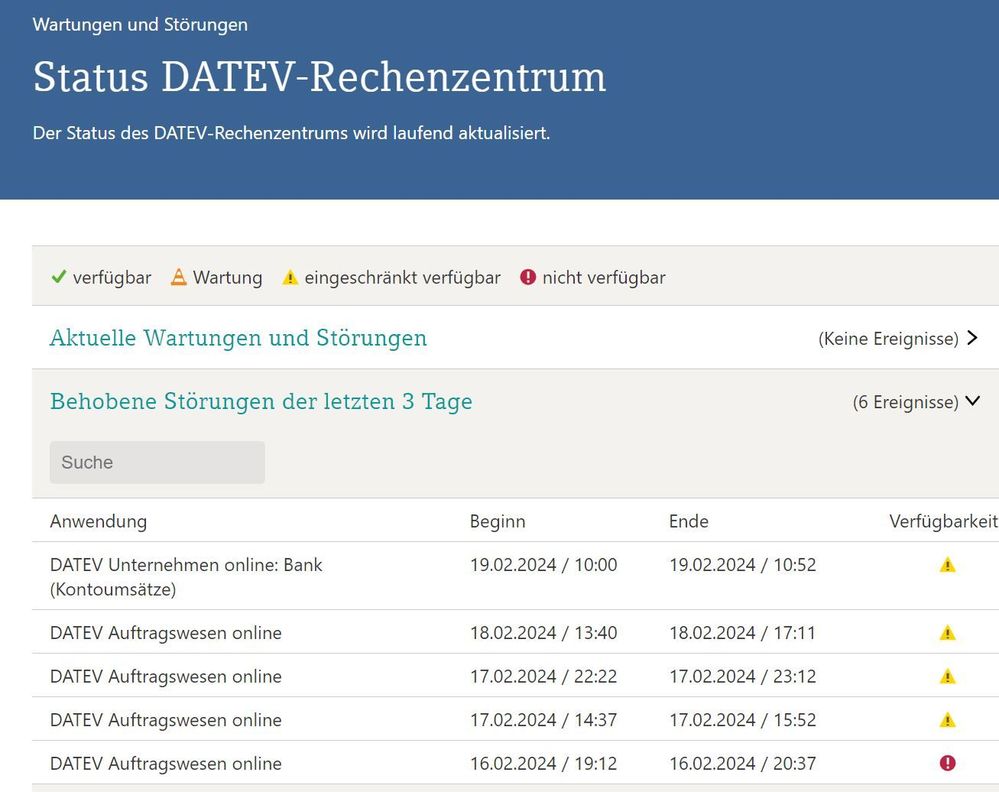Click the nicht verfügbar legend label
Viewport: 999px width, 792px height.
(x=604, y=278)
